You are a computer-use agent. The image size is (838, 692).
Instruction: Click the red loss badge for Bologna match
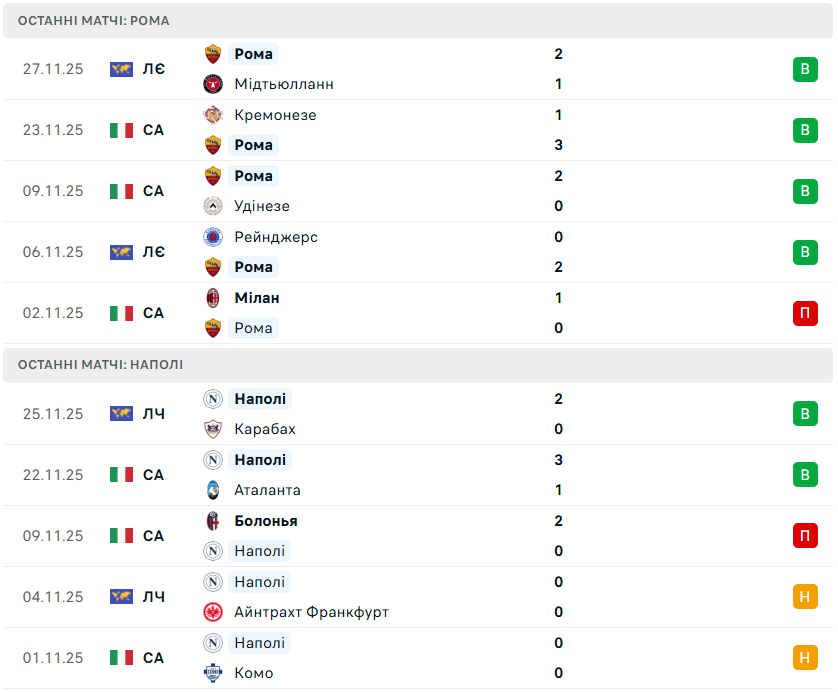coord(805,536)
